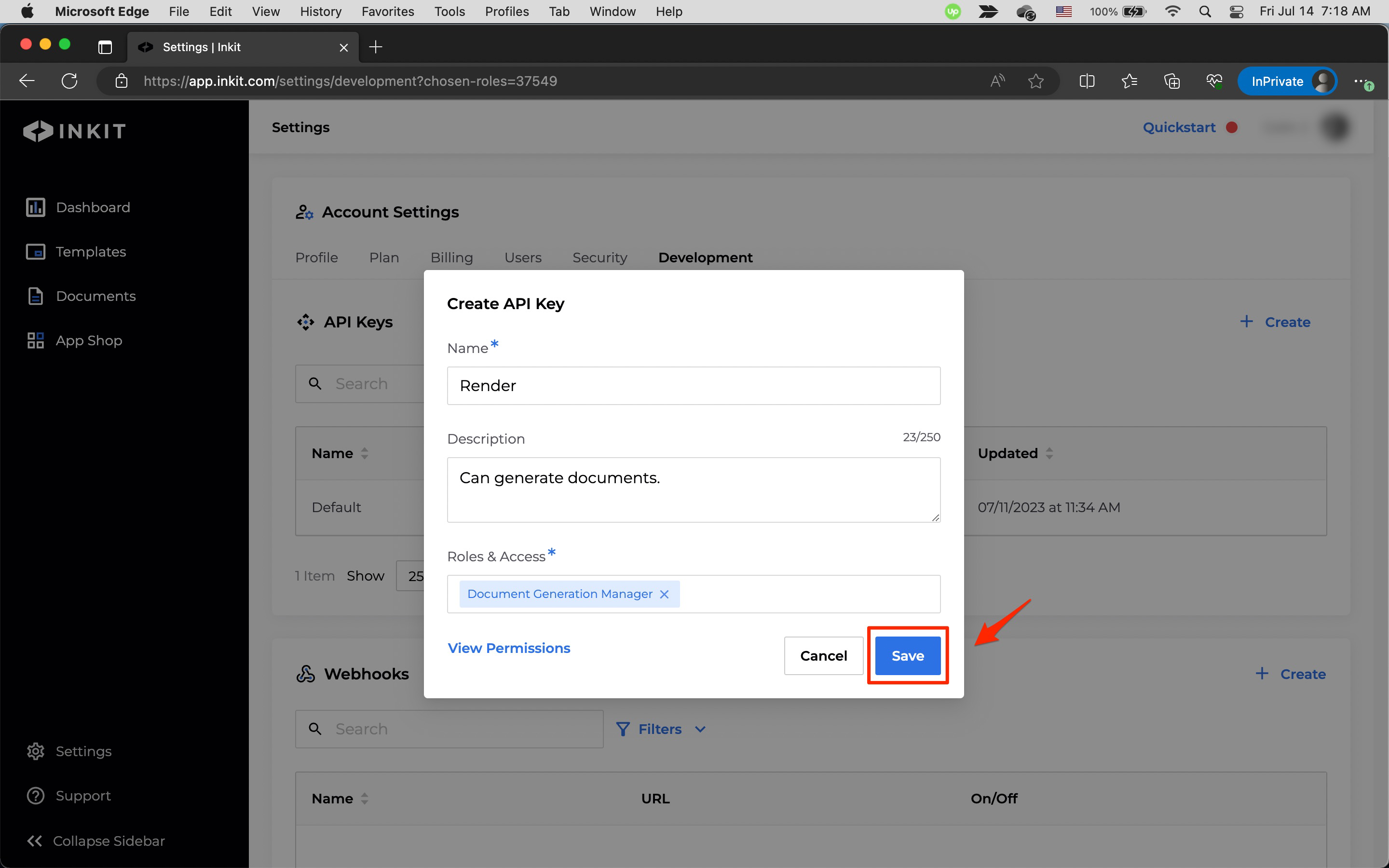
Task: Open Support help icon
Action: click(x=36, y=796)
